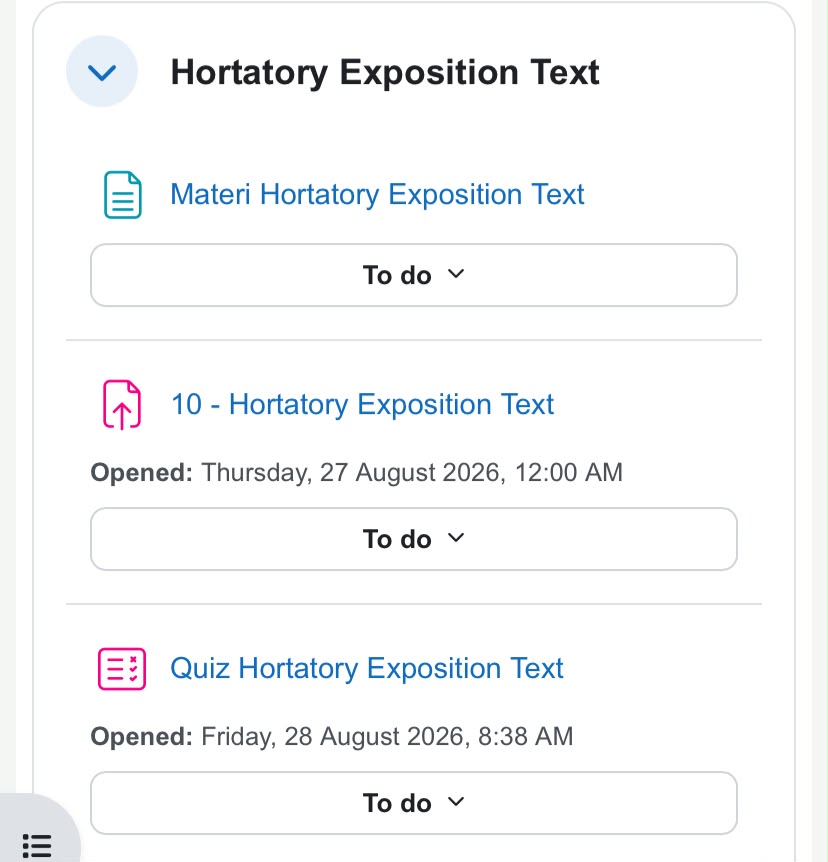The height and width of the screenshot is (862, 828).
Task: Click the Hortatory Exposition Text section heading
Action: pos(385,73)
